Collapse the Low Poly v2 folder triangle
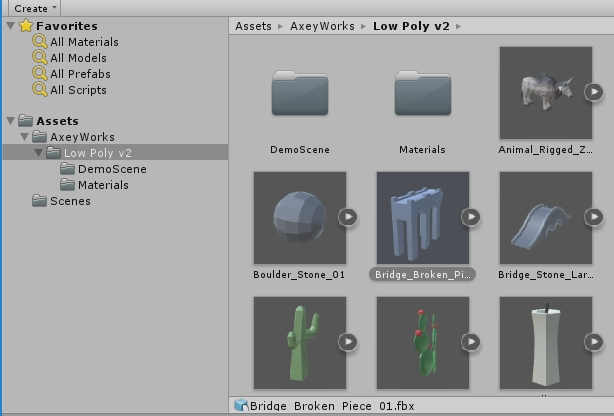 [x=38, y=153]
